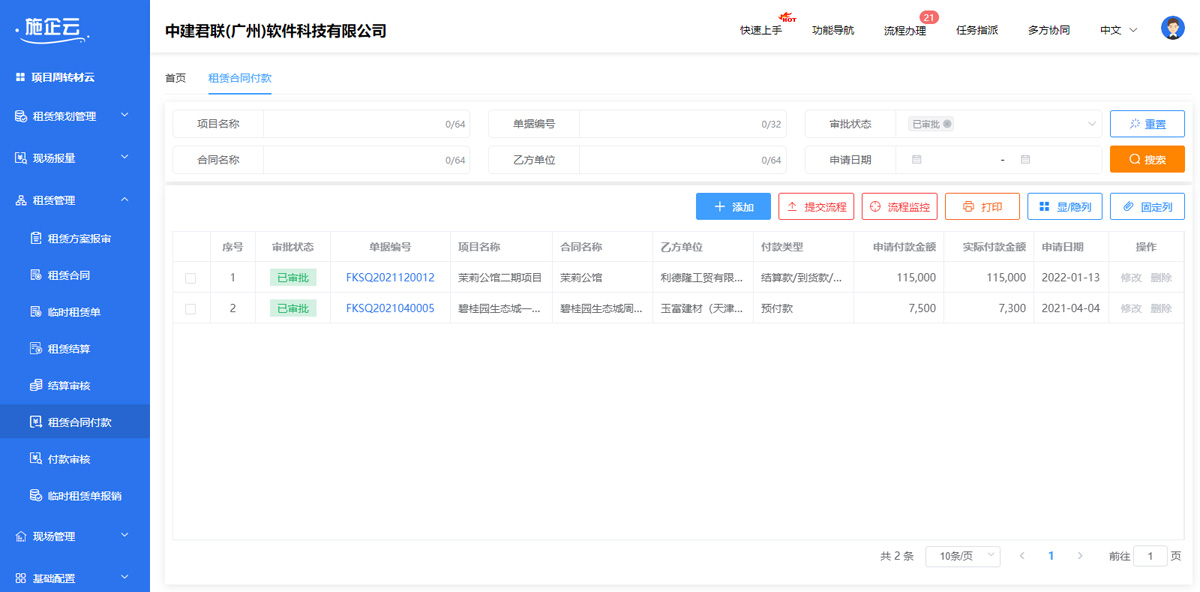Click the 已审批 status in row 1

click(293, 278)
